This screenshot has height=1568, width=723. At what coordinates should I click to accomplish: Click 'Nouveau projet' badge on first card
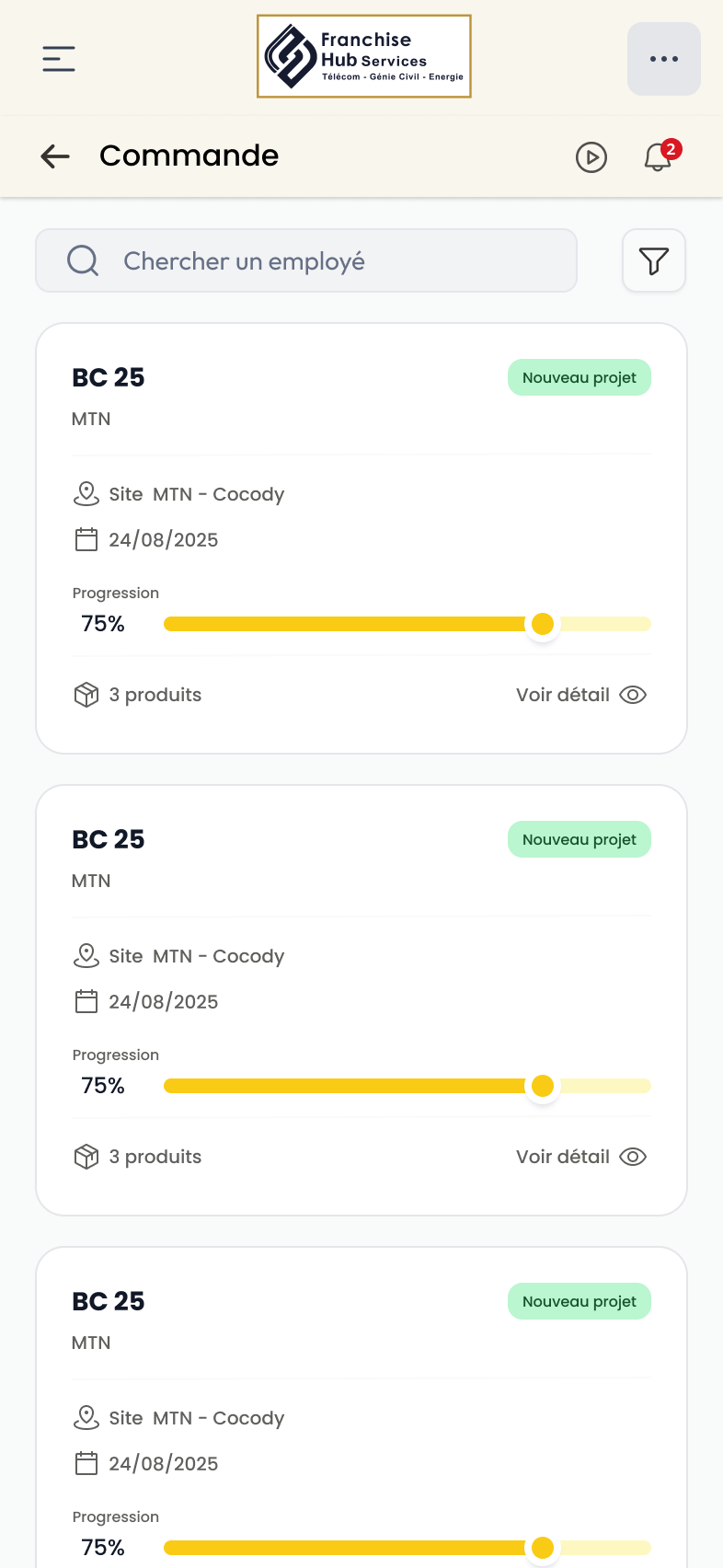579,377
